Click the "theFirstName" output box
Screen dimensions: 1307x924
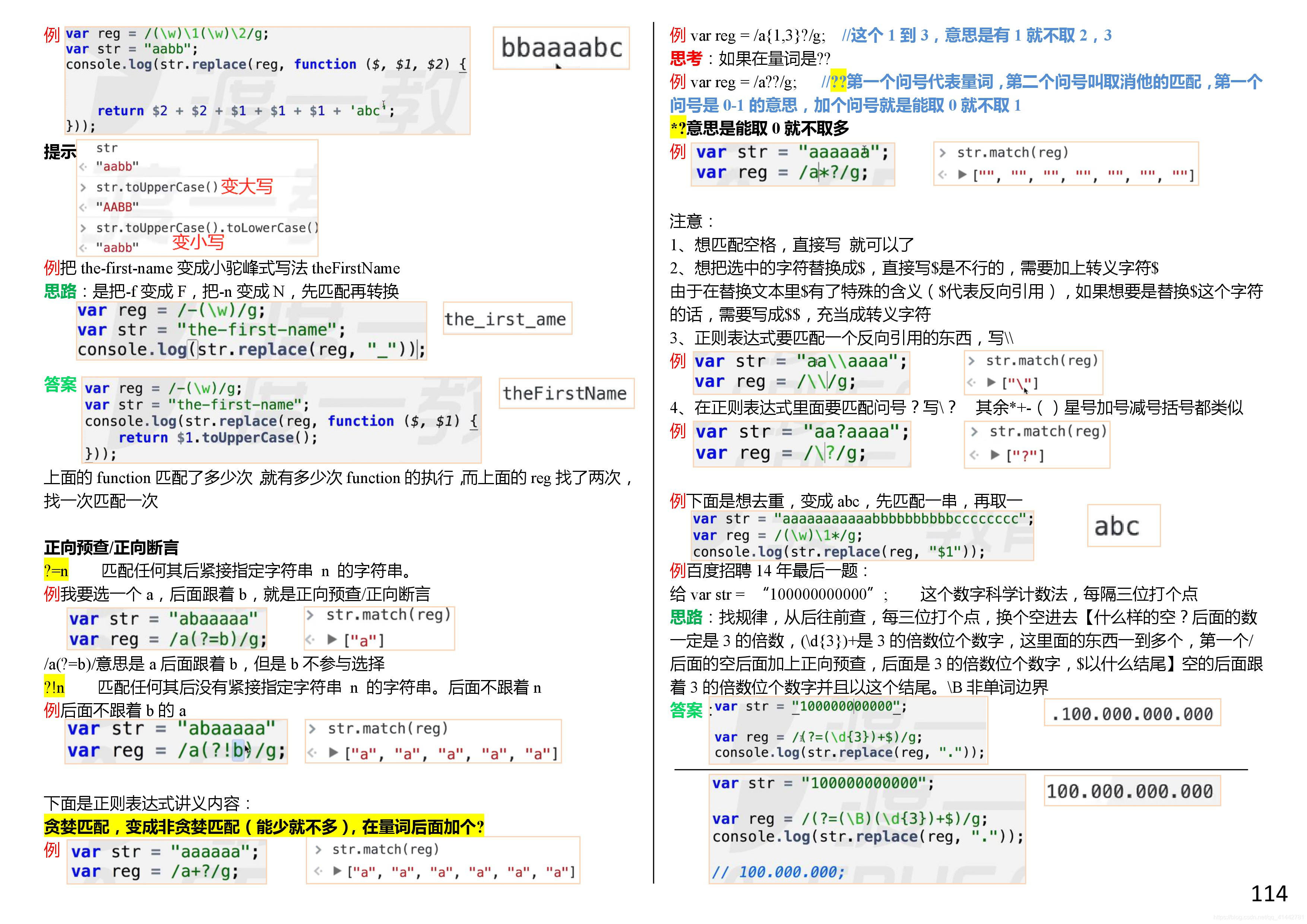coord(566,393)
